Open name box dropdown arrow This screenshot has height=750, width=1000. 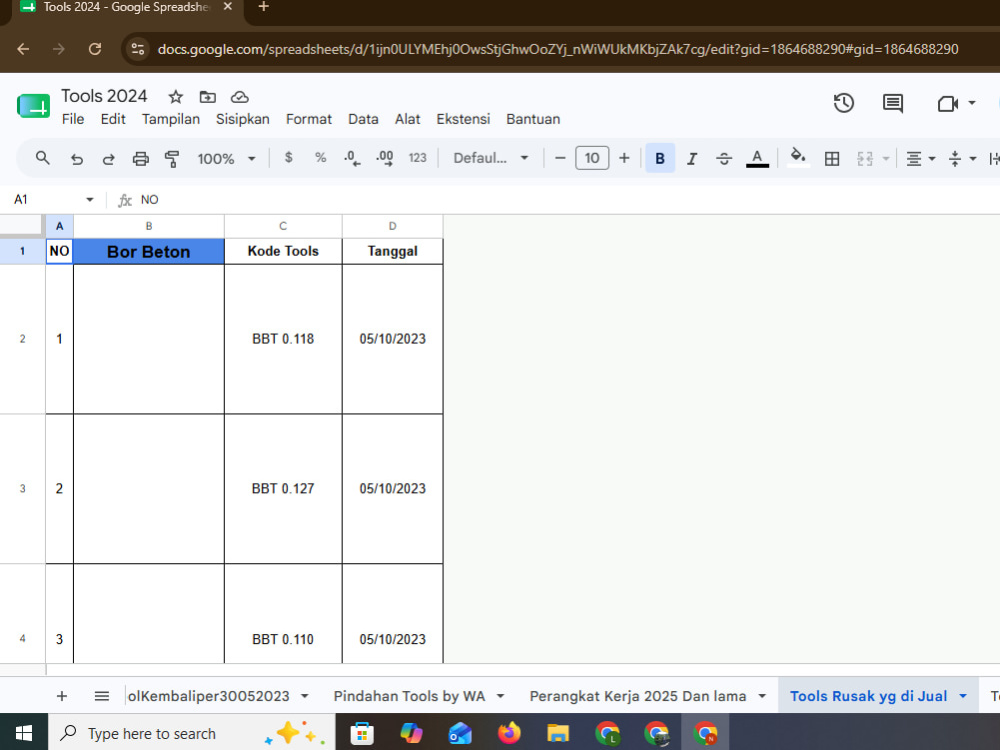click(90, 200)
